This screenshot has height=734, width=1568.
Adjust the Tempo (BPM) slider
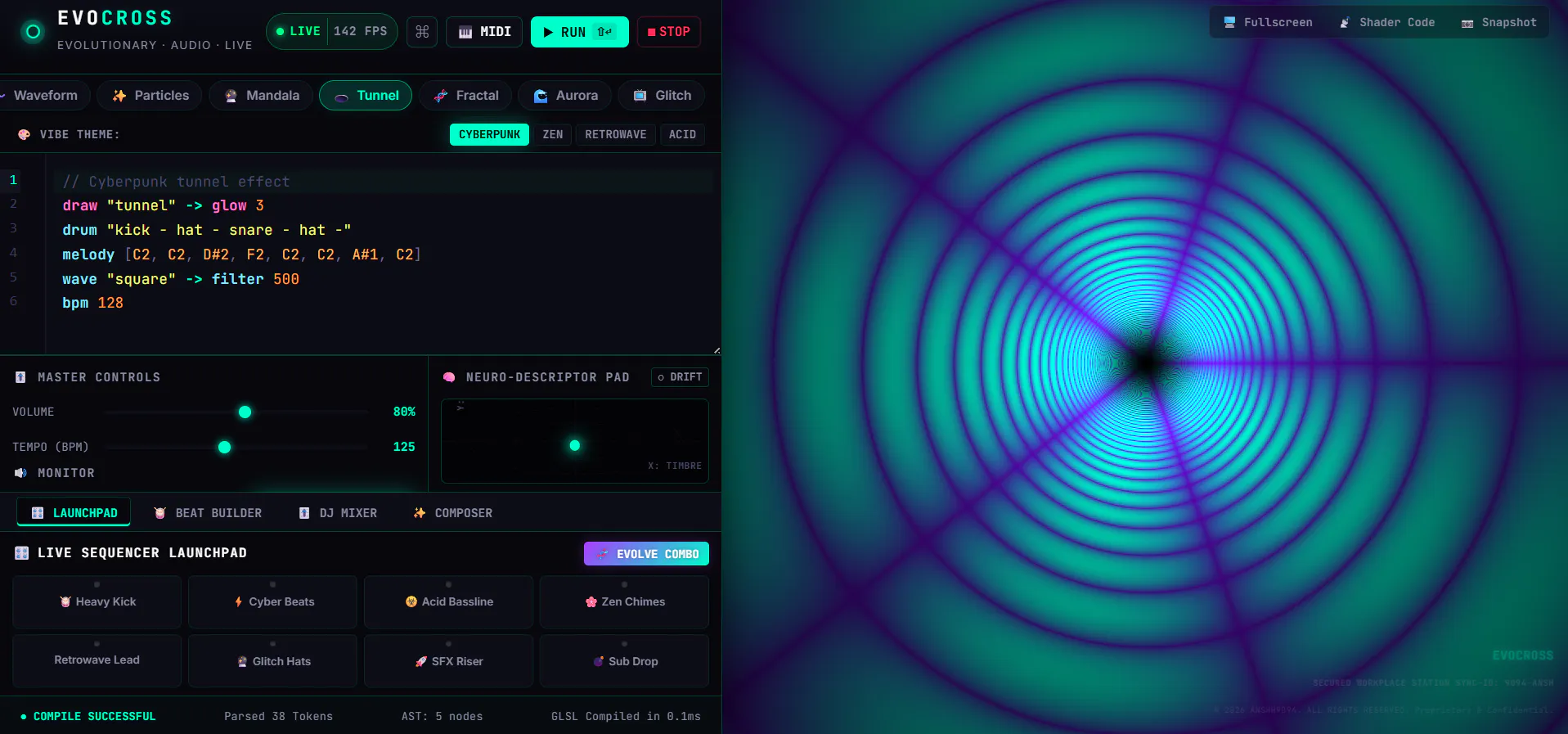point(237,448)
